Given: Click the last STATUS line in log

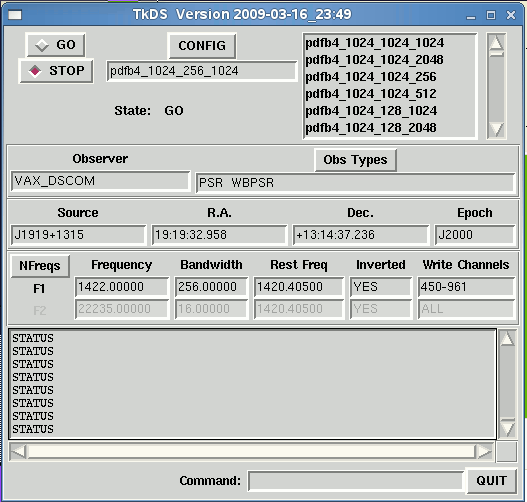Looking at the screenshot, I should coord(33,429).
